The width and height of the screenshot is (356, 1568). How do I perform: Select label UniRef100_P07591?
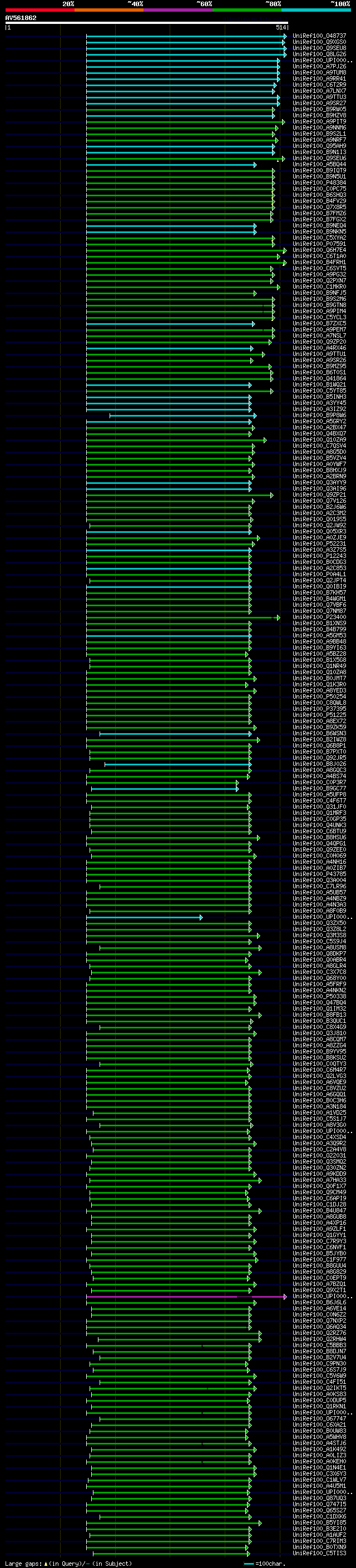[x=319, y=244]
